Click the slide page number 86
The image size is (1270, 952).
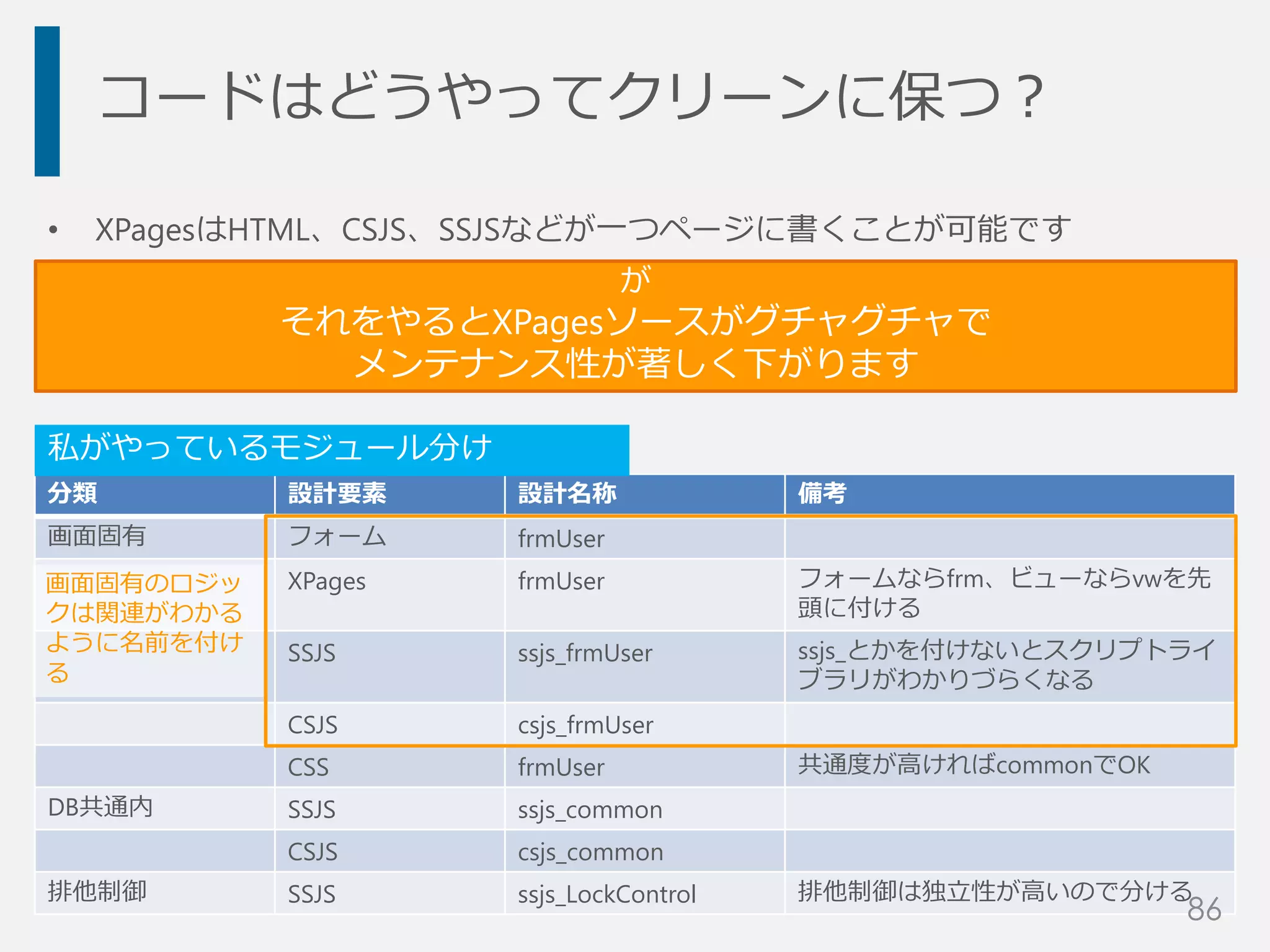tap(1204, 910)
